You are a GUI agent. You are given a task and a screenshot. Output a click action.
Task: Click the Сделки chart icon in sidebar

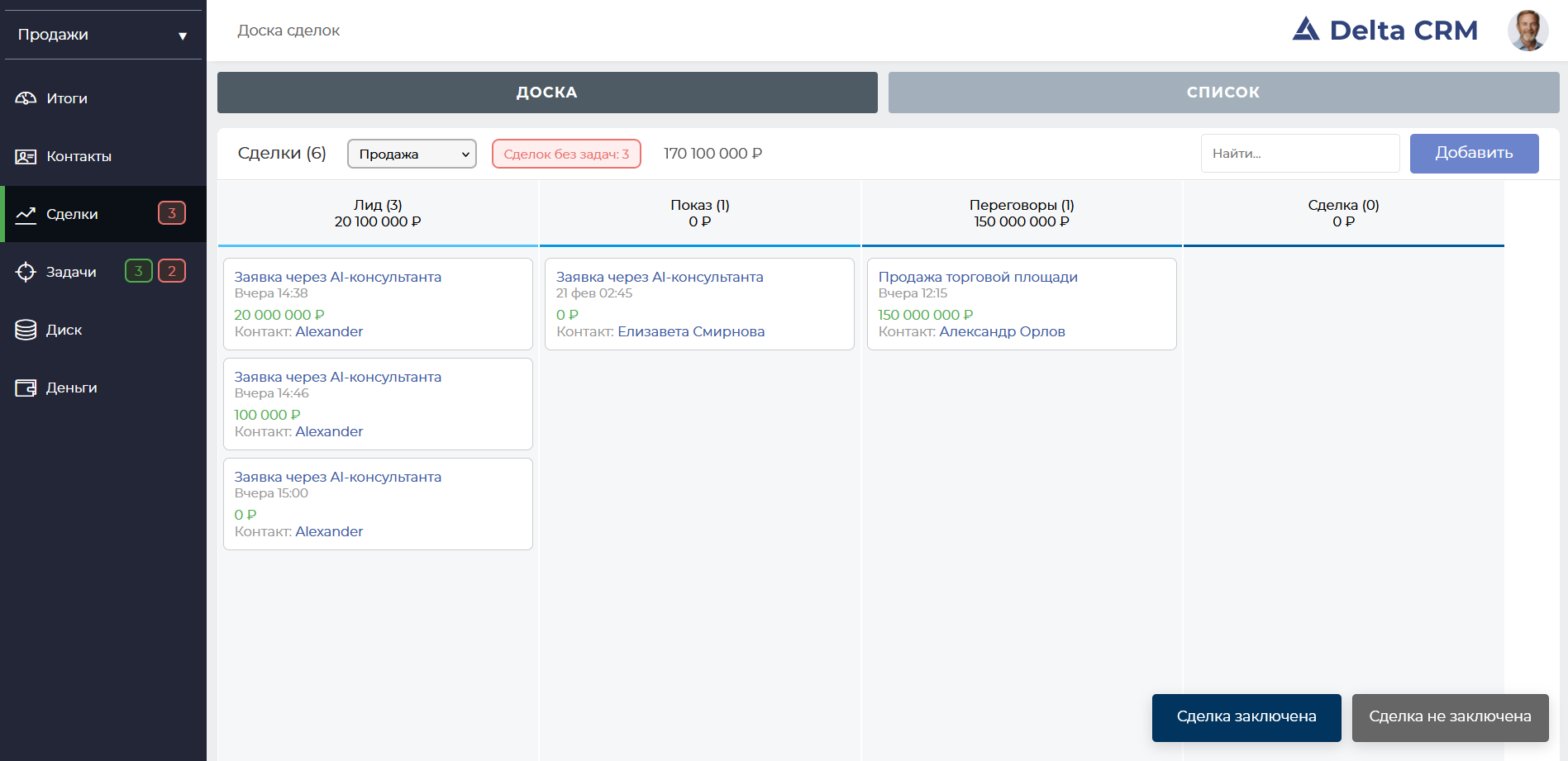[x=26, y=214]
